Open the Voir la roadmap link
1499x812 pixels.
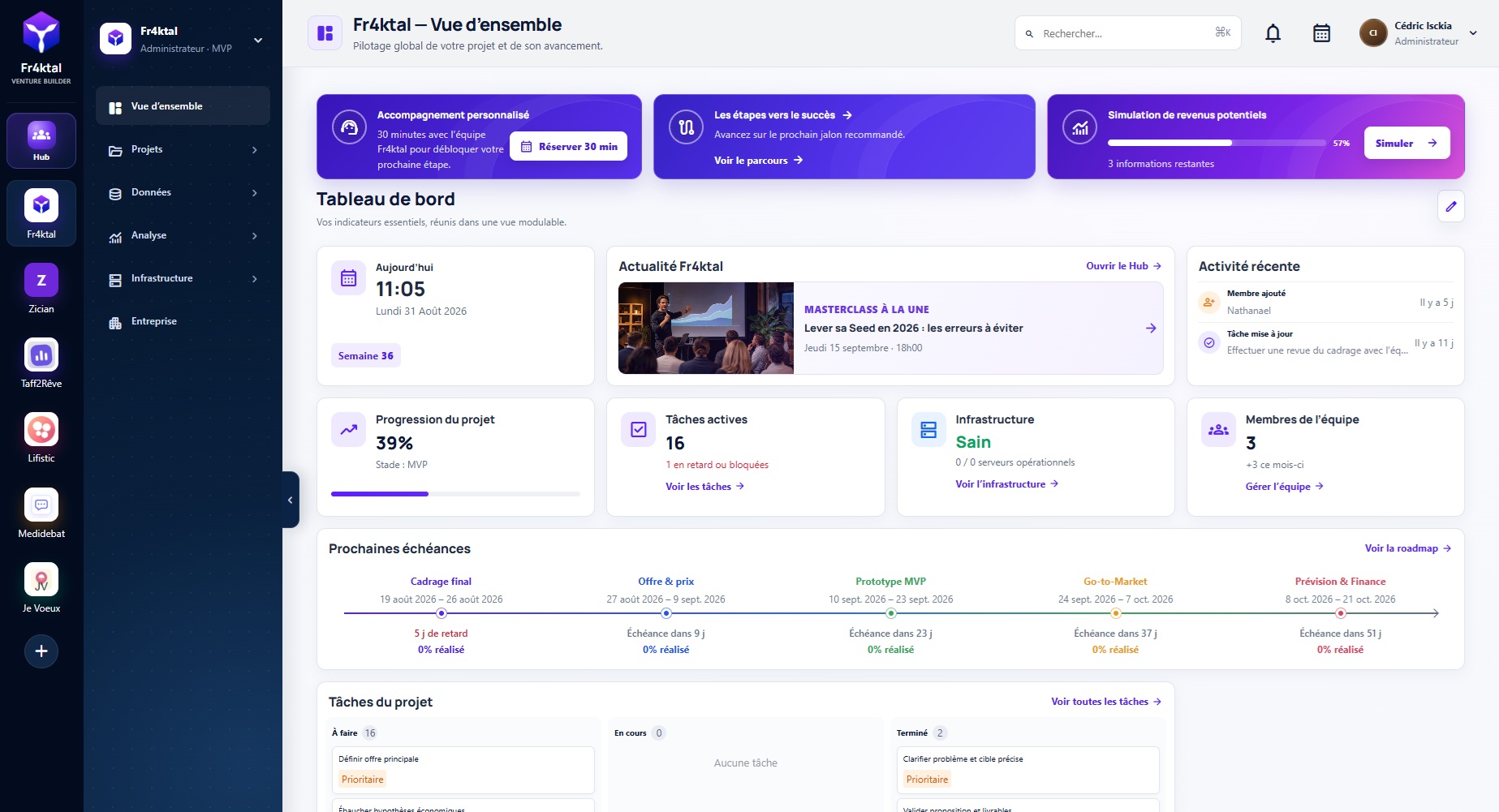click(1408, 548)
